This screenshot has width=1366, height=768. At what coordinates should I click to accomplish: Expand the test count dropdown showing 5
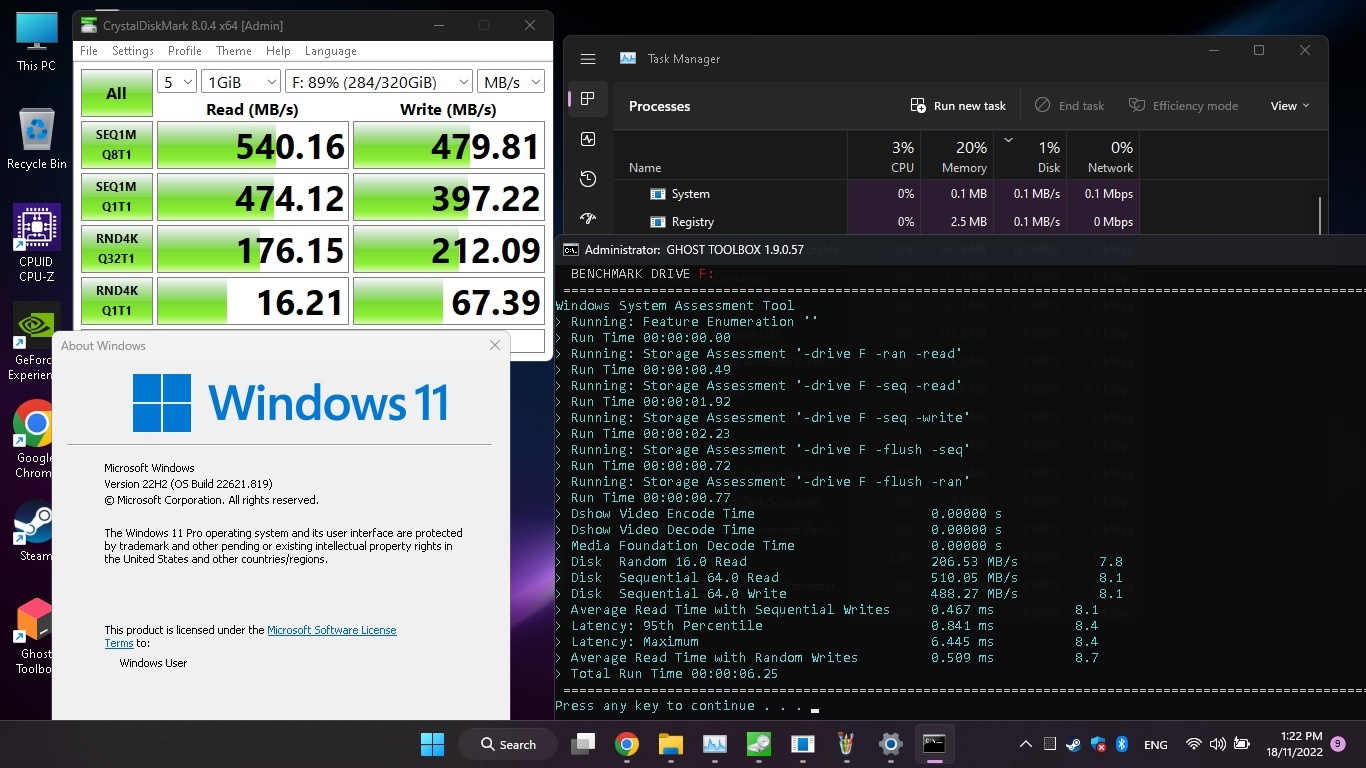click(177, 82)
